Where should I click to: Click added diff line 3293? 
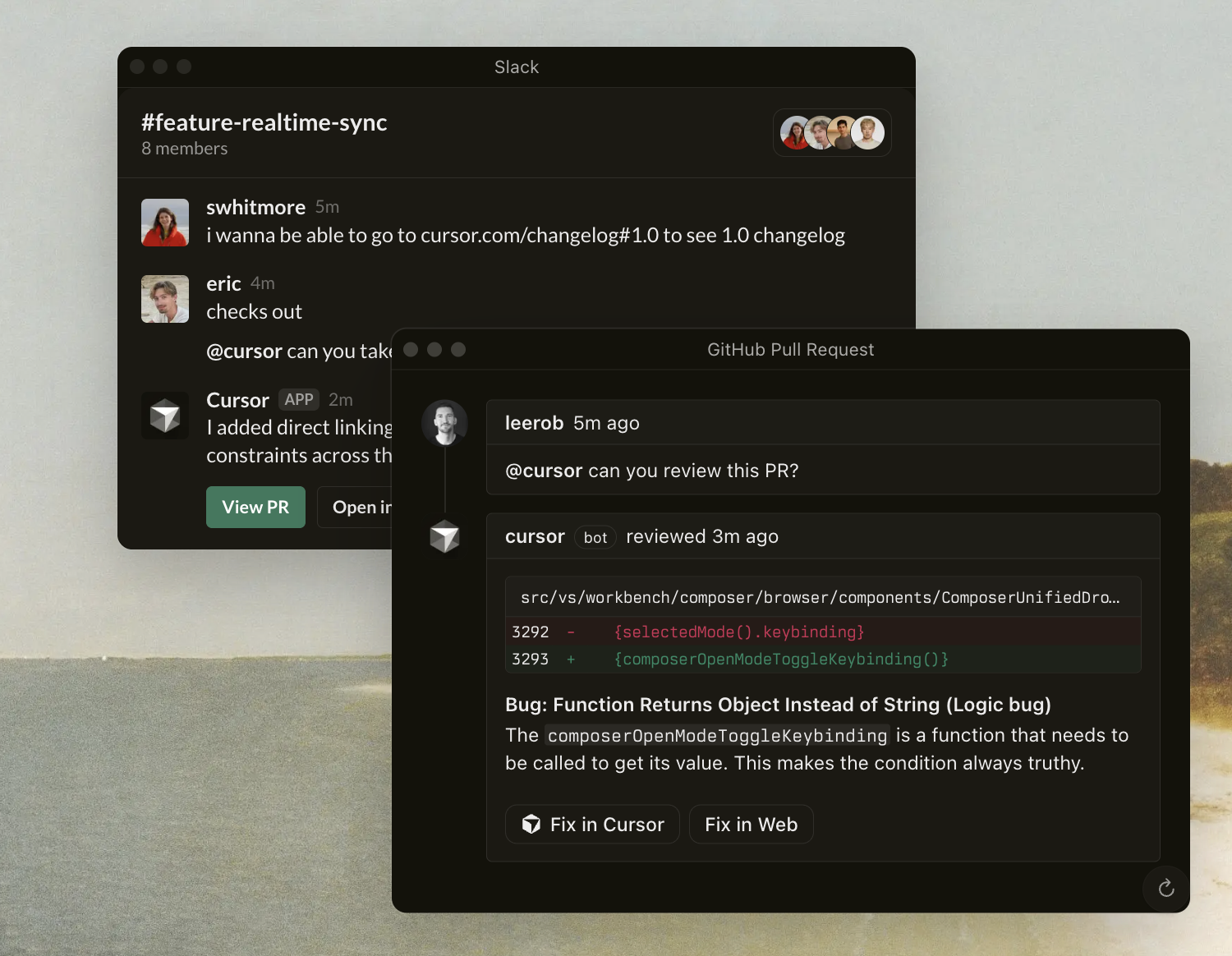pos(823,659)
